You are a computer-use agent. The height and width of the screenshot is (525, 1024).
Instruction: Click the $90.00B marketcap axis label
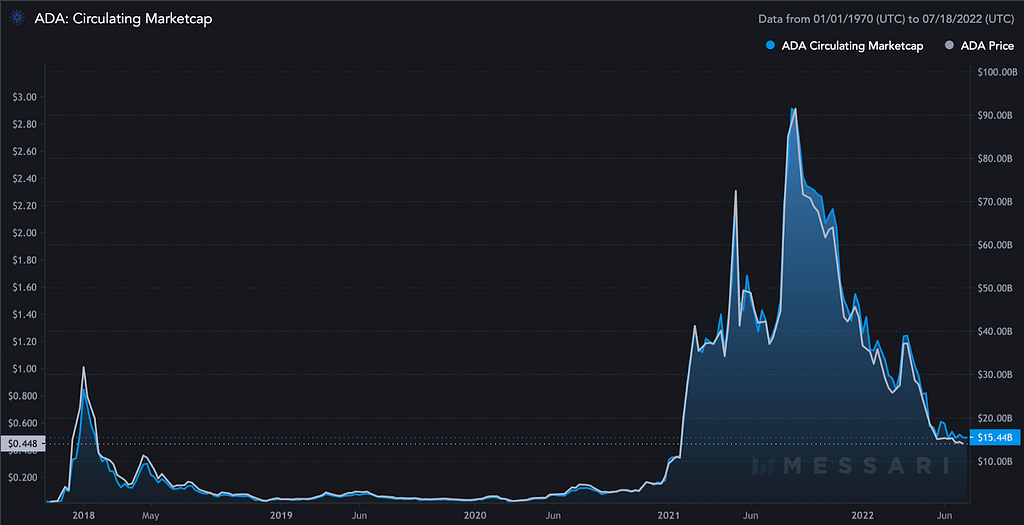995,116
